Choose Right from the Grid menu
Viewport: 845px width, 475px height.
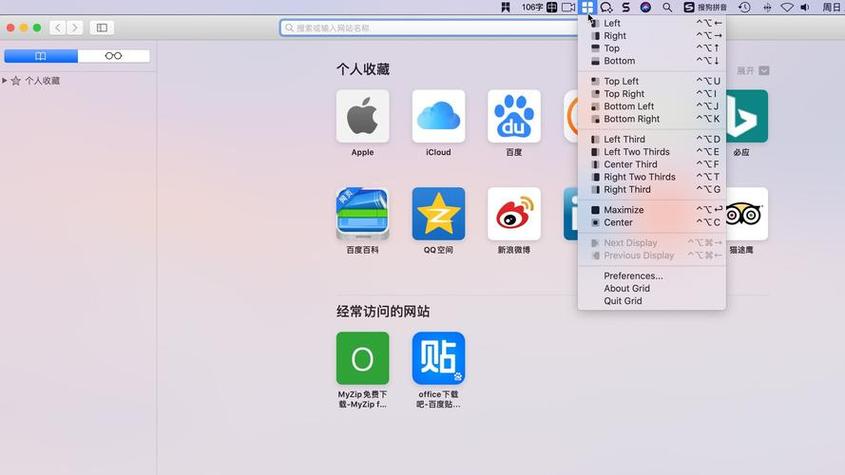[652, 36]
